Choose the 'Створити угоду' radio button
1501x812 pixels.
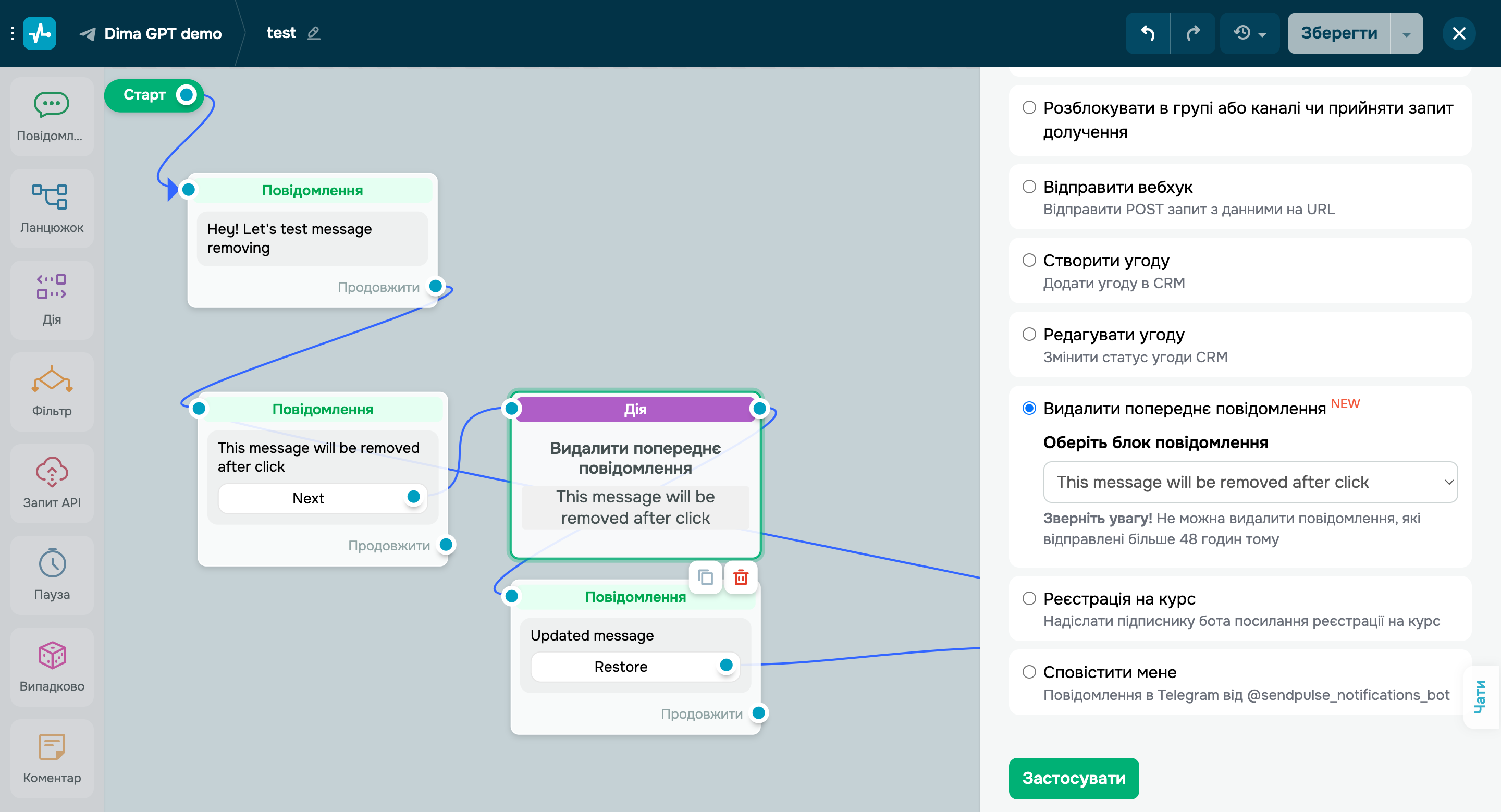pyautogui.click(x=1029, y=260)
